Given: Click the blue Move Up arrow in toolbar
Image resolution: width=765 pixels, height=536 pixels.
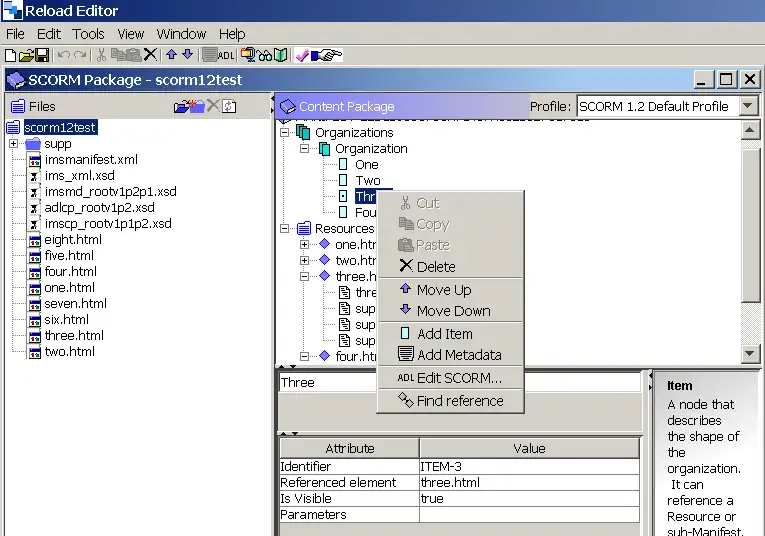Looking at the screenshot, I should tap(171, 55).
